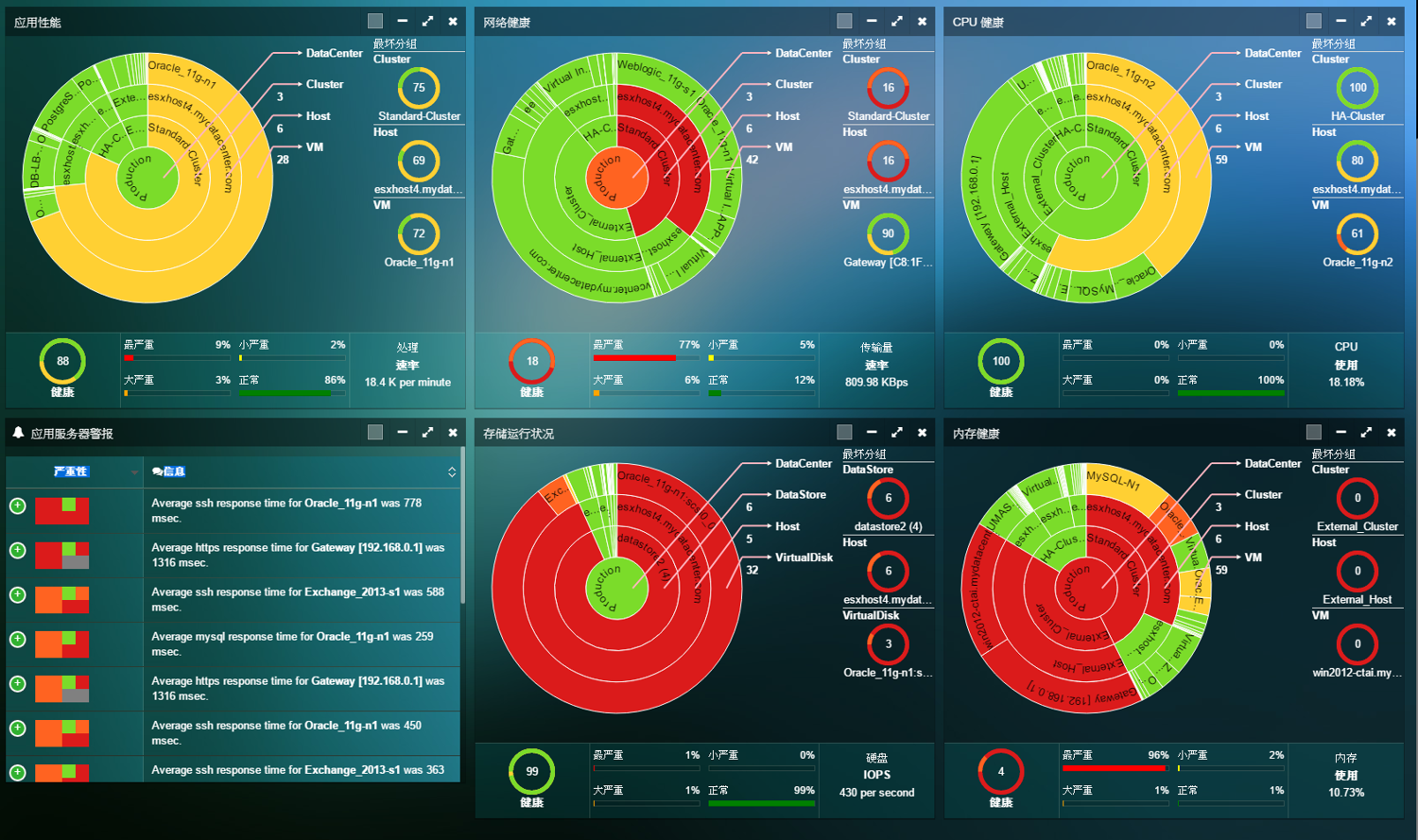Tick the square checkbox in 网络健康 panel header
The image size is (1418, 840).
844,21
